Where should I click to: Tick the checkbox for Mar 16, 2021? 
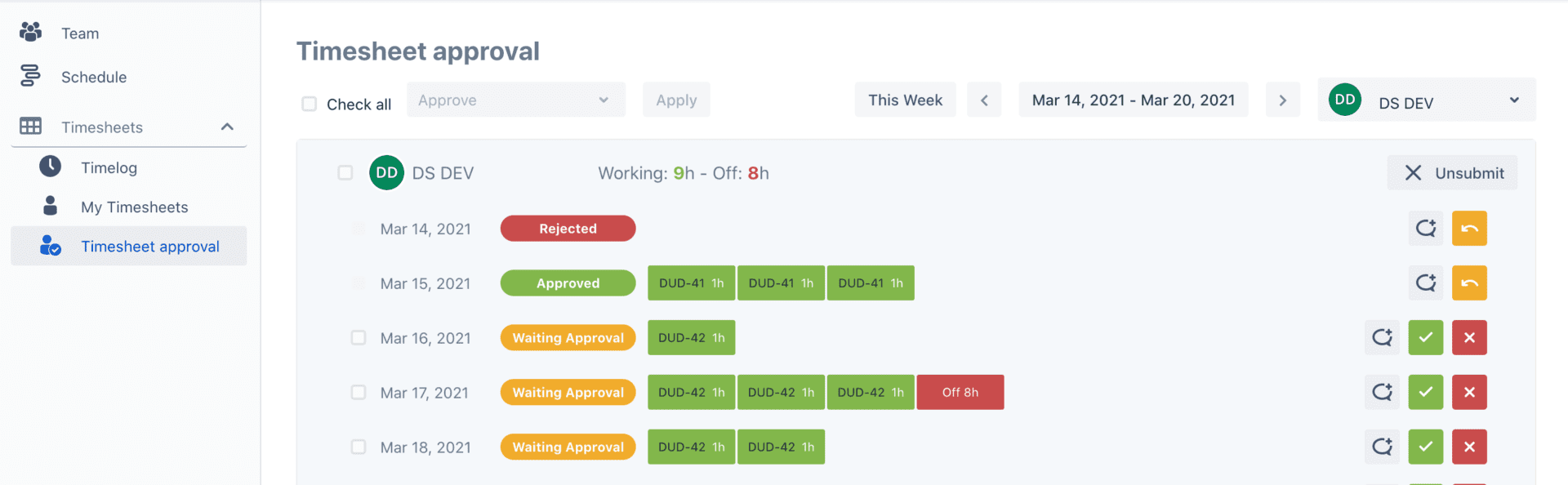point(359,337)
